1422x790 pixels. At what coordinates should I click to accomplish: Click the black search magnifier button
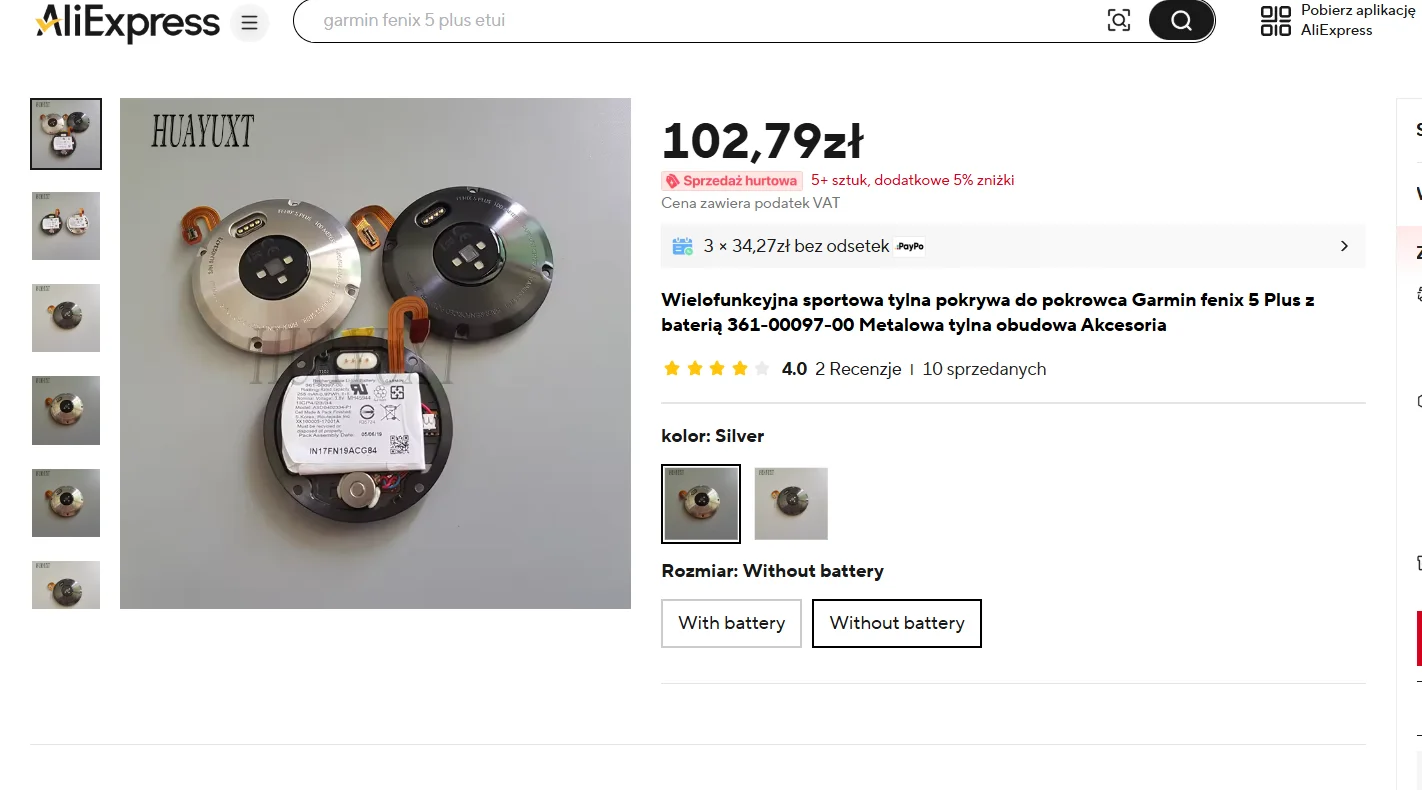[1181, 20]
